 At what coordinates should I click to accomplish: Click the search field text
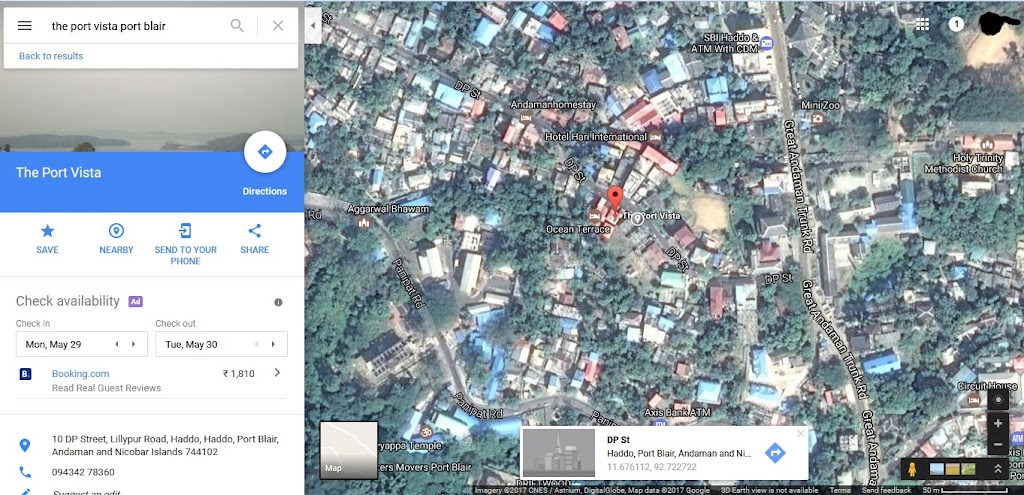pos(108,26)
